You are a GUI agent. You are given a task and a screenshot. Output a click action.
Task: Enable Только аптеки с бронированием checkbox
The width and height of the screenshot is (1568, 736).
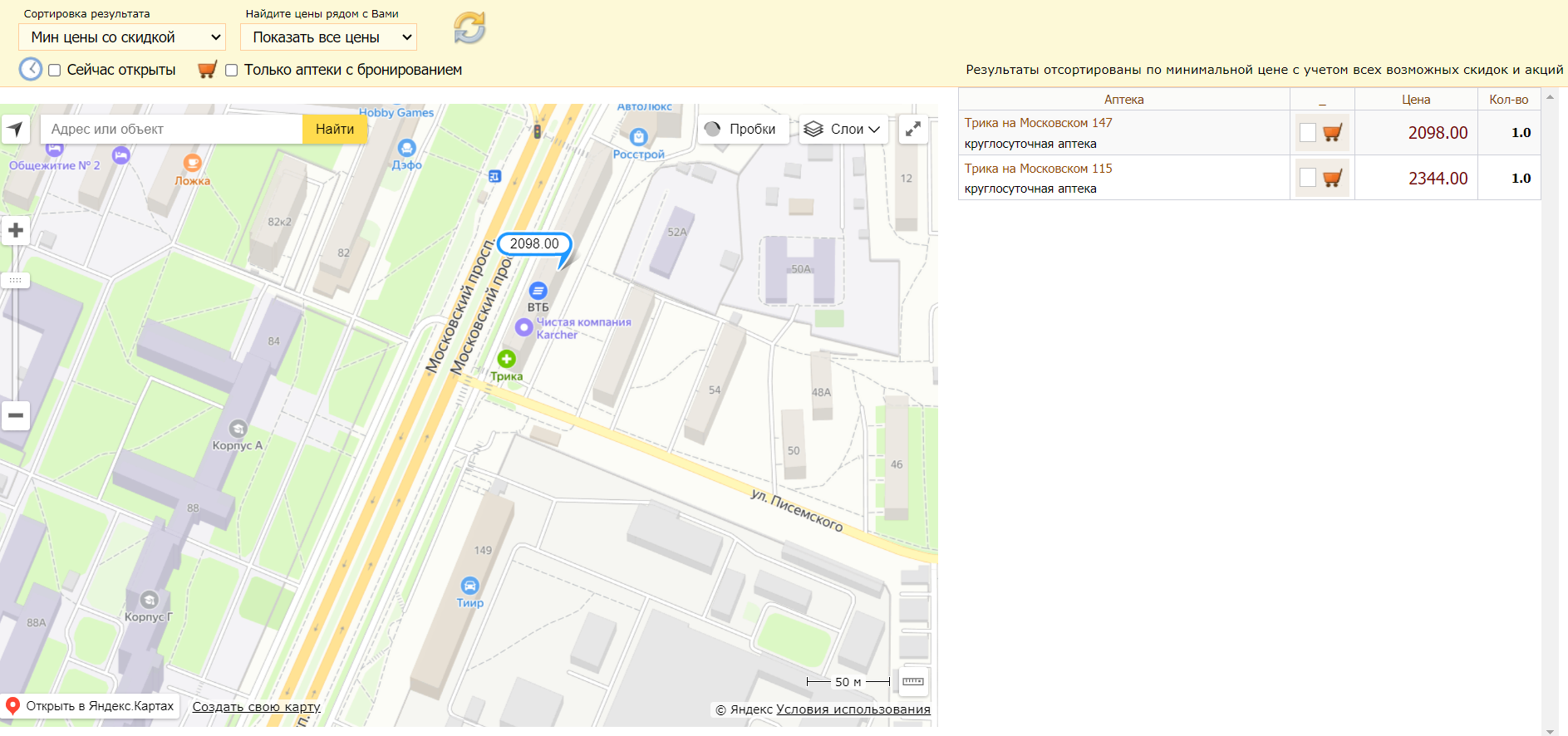(232, 71)
